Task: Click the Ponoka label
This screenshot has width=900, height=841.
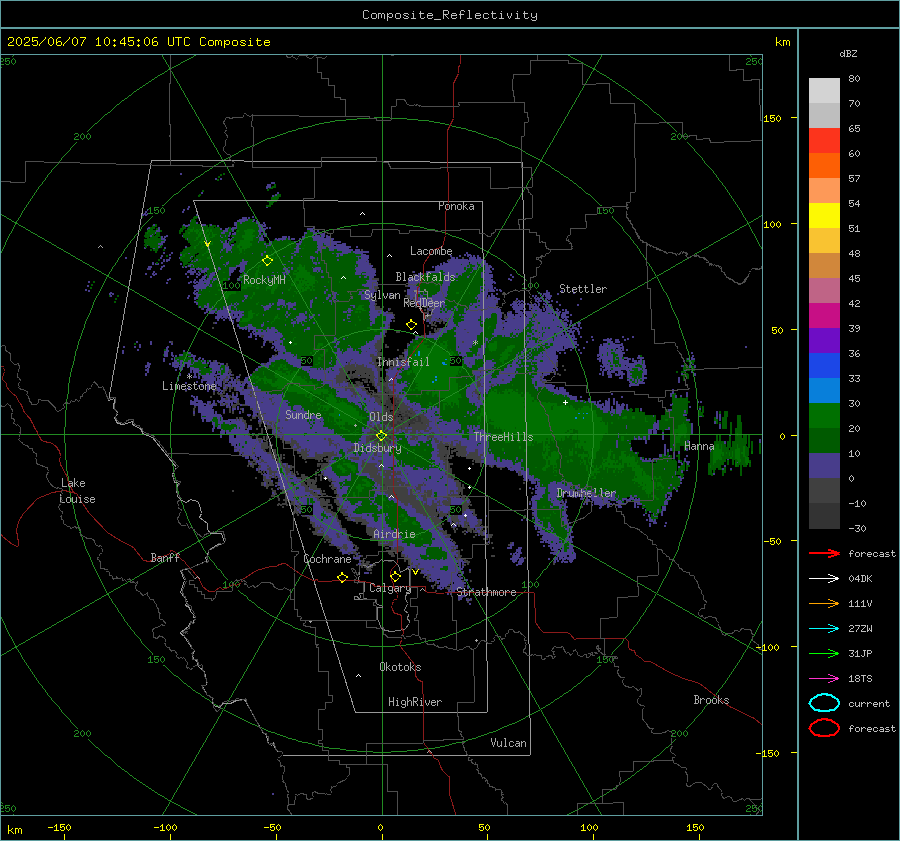Action: click(456, 206)
